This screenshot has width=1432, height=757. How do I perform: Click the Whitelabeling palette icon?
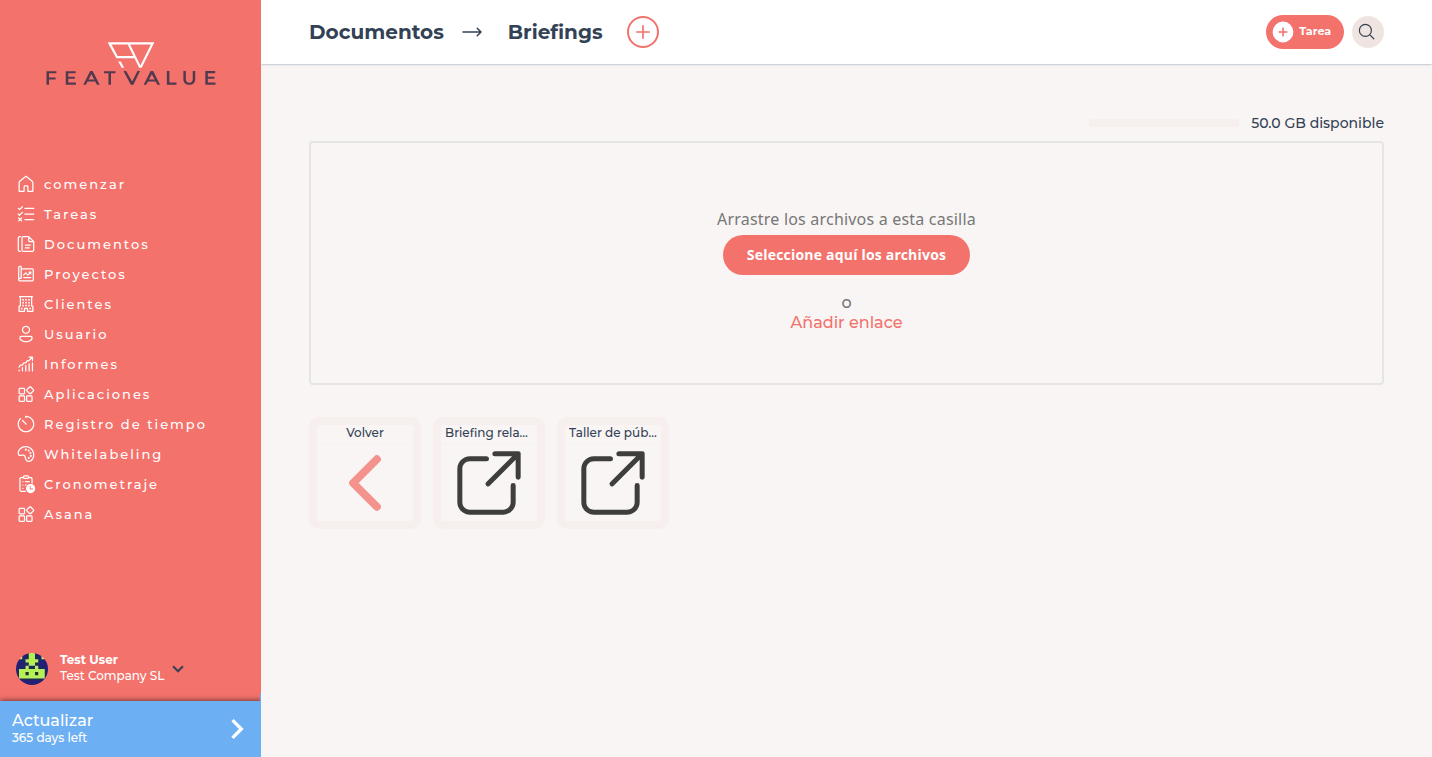(x=26, y=454)
